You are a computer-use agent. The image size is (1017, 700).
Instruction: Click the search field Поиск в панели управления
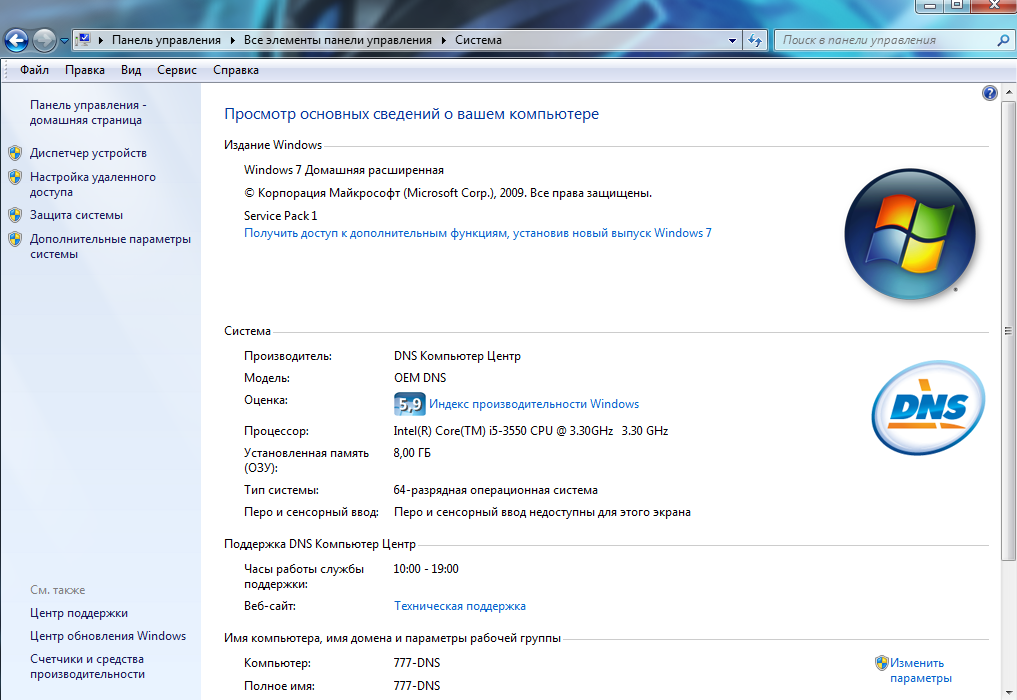pyautogui.click(x=886, y=40)
